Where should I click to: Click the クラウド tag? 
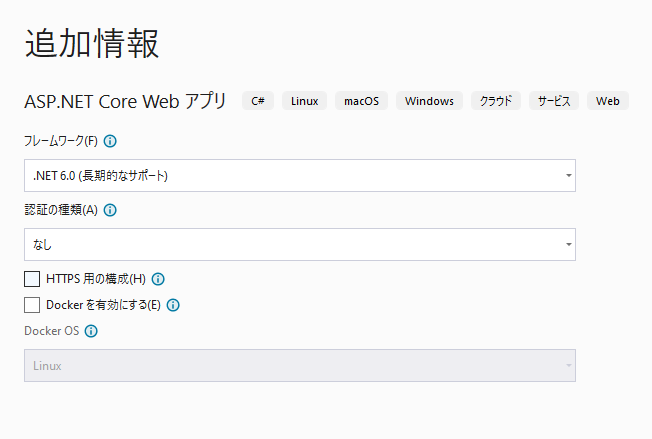[x=495, y=101]
